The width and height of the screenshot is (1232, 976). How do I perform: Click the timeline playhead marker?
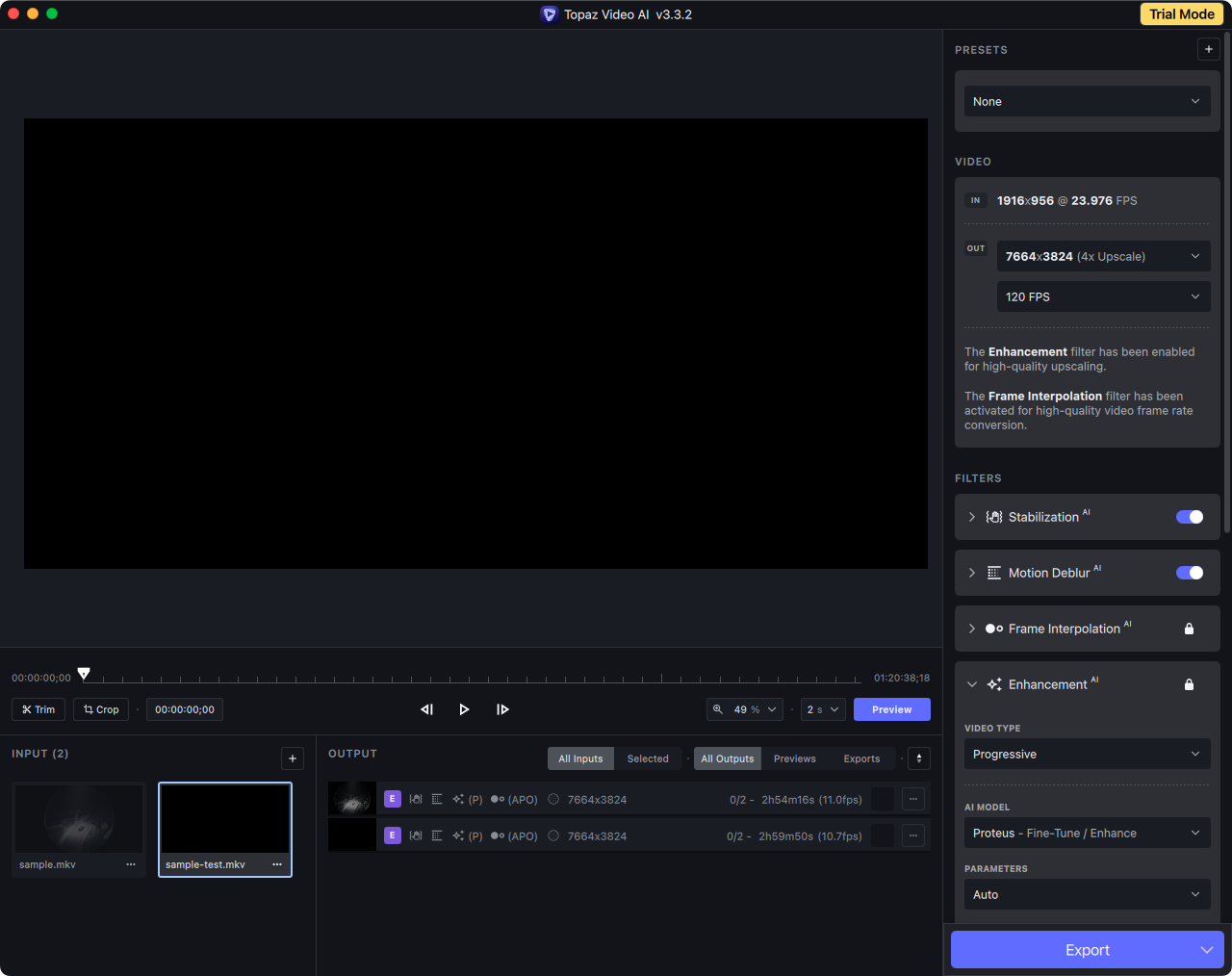tap(84, 674)
